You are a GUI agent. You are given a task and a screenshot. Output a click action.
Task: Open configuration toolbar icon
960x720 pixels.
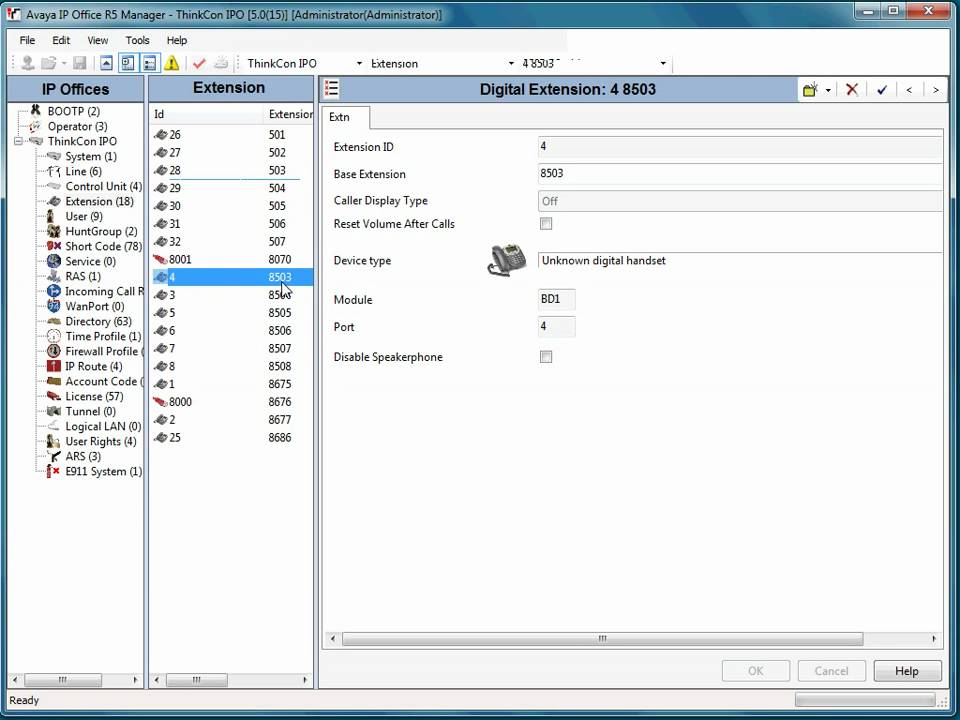click(x=48, y=63)
